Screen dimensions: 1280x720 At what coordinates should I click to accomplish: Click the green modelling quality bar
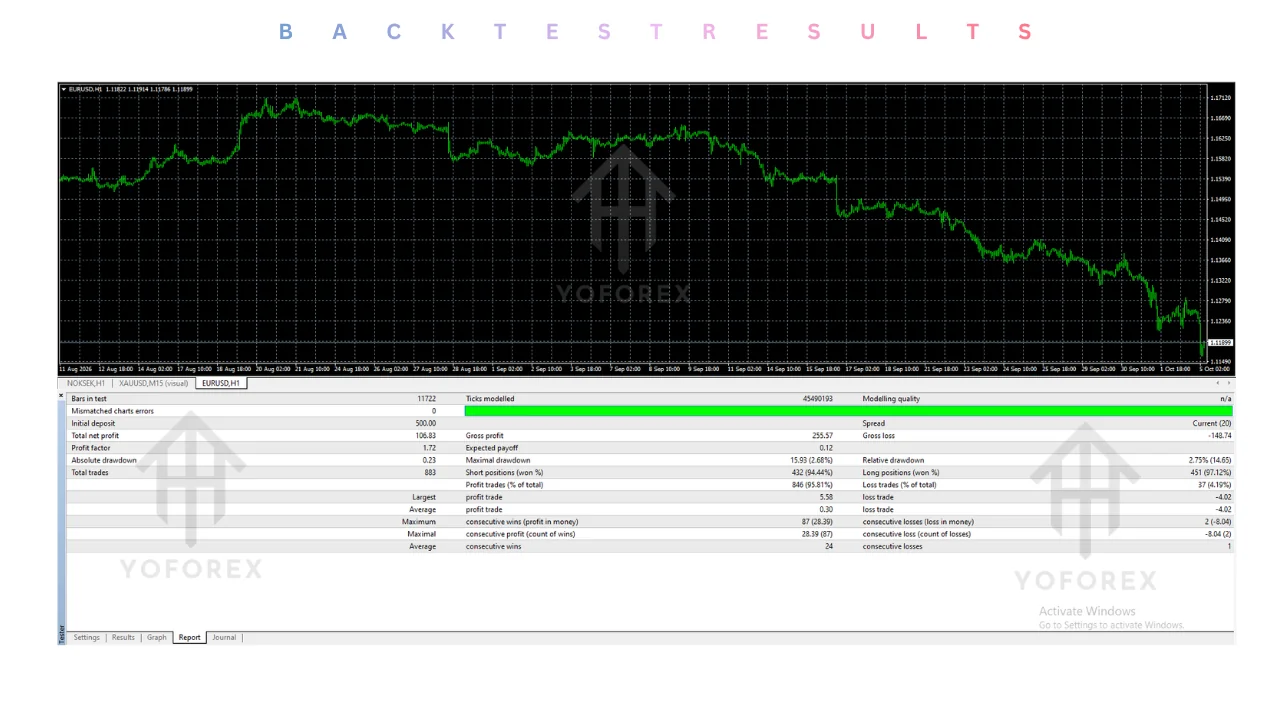(x=848, y=411)
